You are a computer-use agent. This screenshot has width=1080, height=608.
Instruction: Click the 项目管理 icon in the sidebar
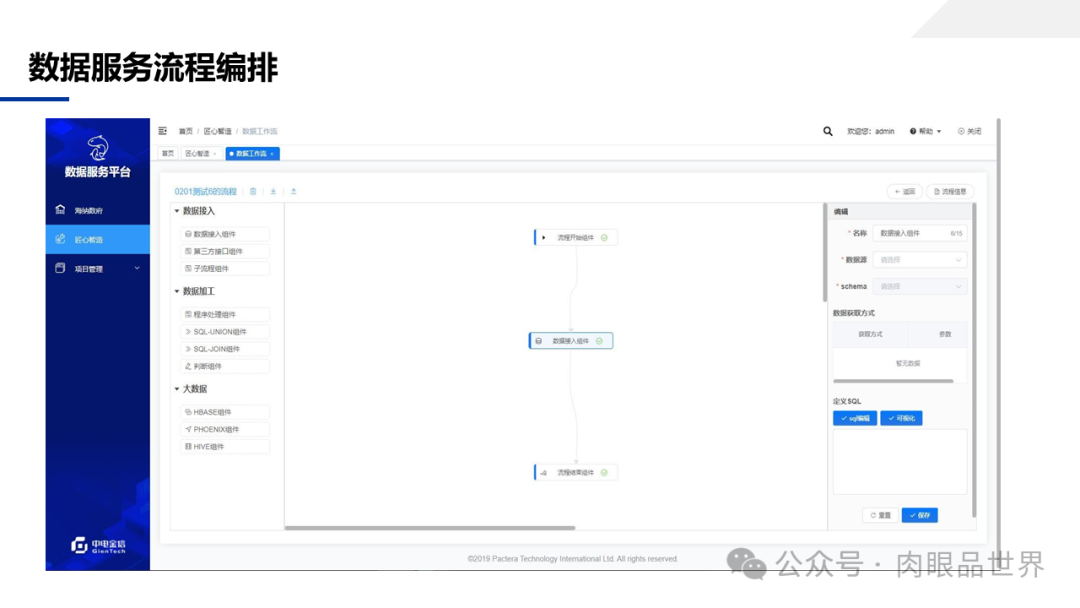pos(61,269)
